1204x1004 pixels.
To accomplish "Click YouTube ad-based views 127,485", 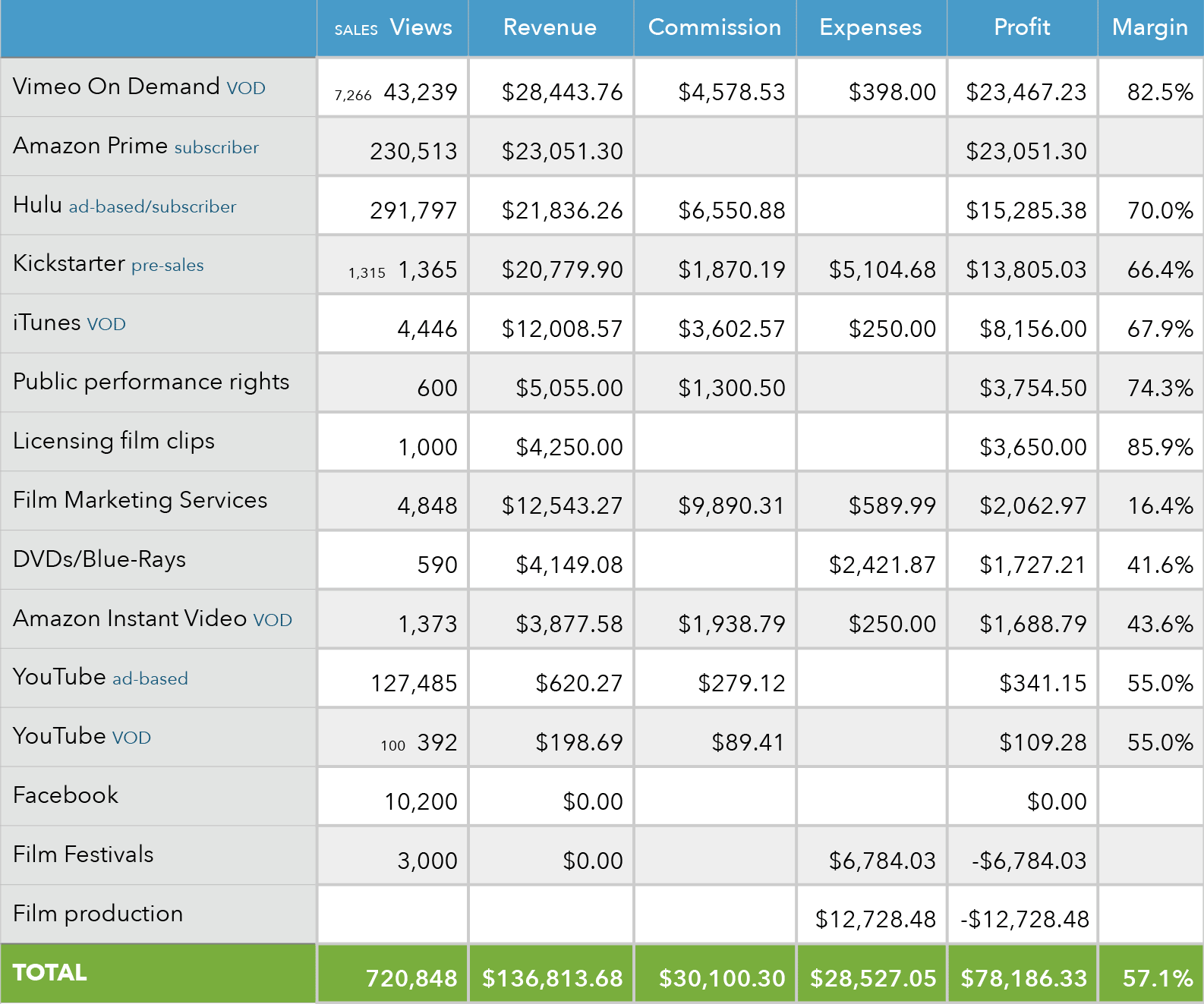I will [x=392, y=678].
